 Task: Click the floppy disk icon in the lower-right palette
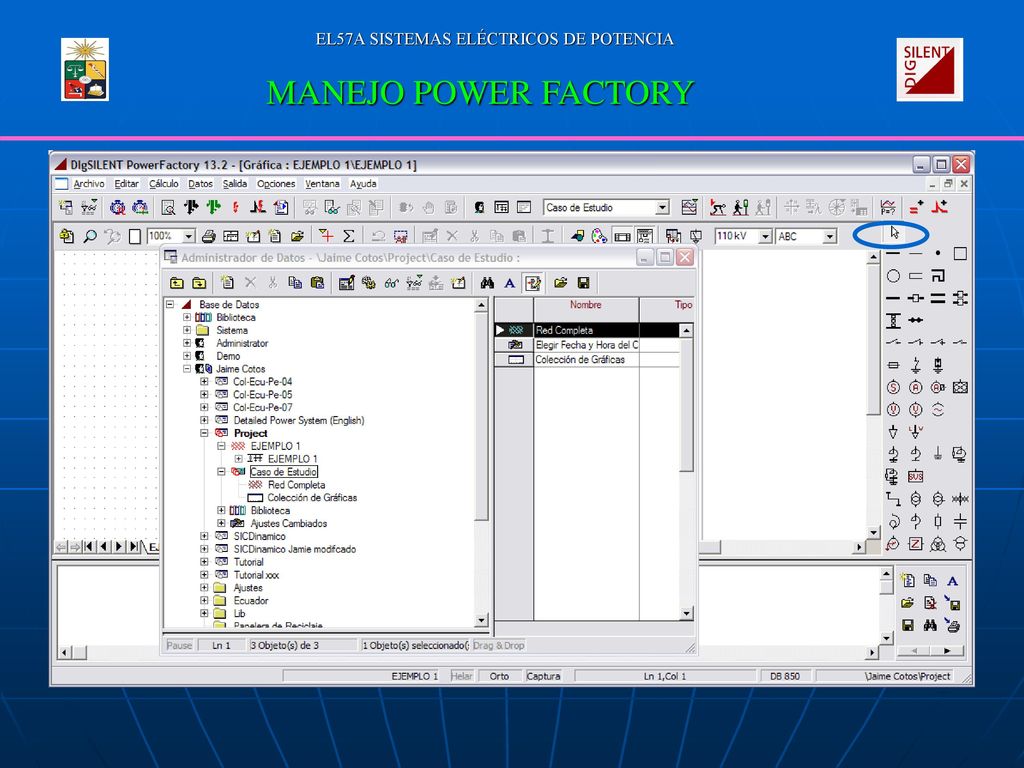(x=908, y=625)
